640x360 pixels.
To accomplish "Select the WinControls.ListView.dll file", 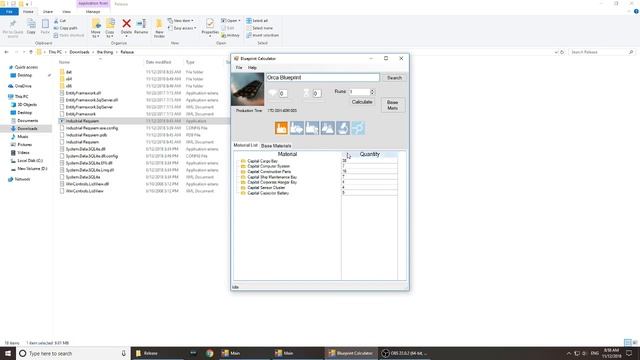I will (87, 184).
